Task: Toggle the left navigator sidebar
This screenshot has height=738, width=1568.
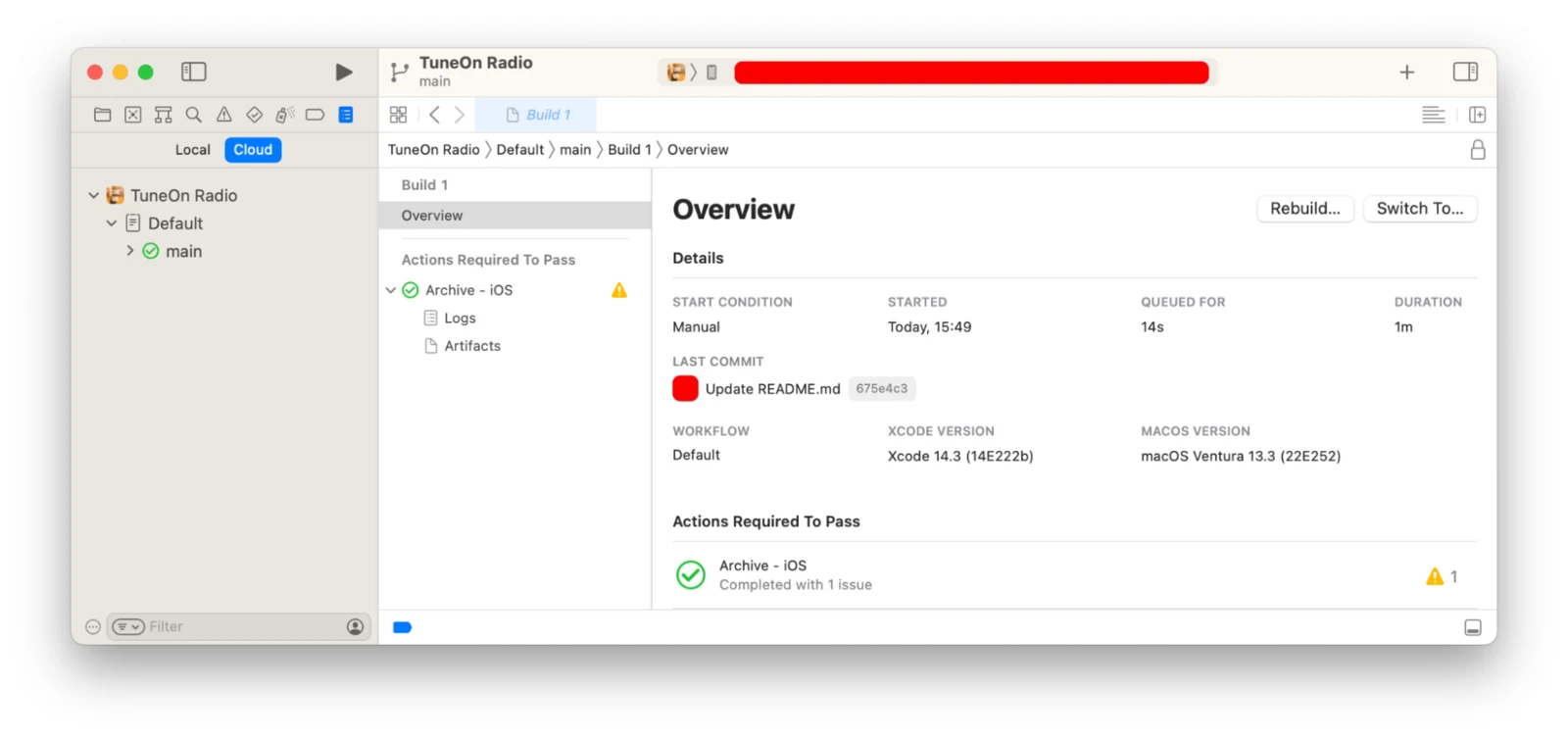Action: (x=194, y=72)
